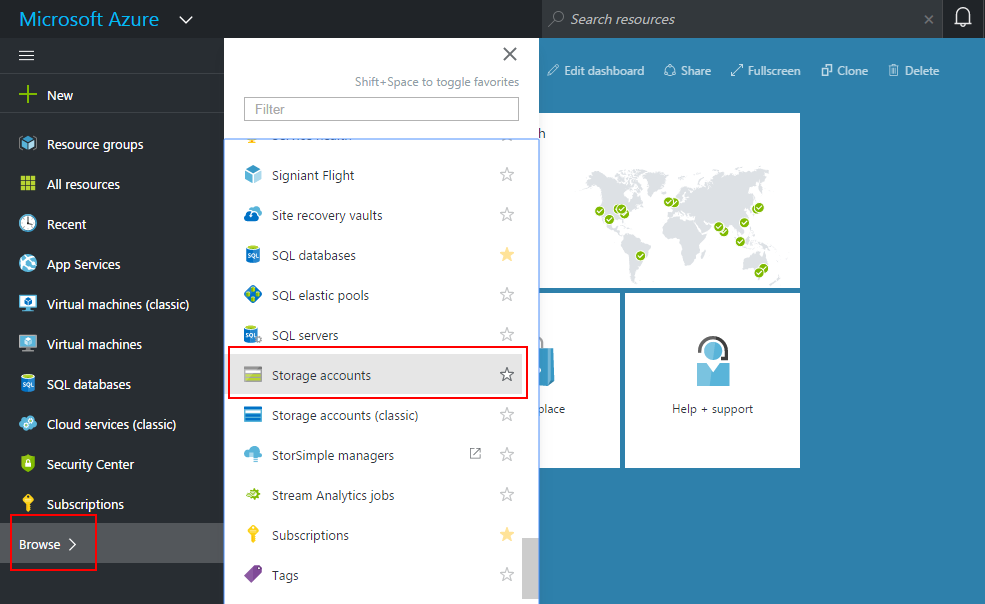Unfavorite SQL databases by clicking its star

(506, 254)
